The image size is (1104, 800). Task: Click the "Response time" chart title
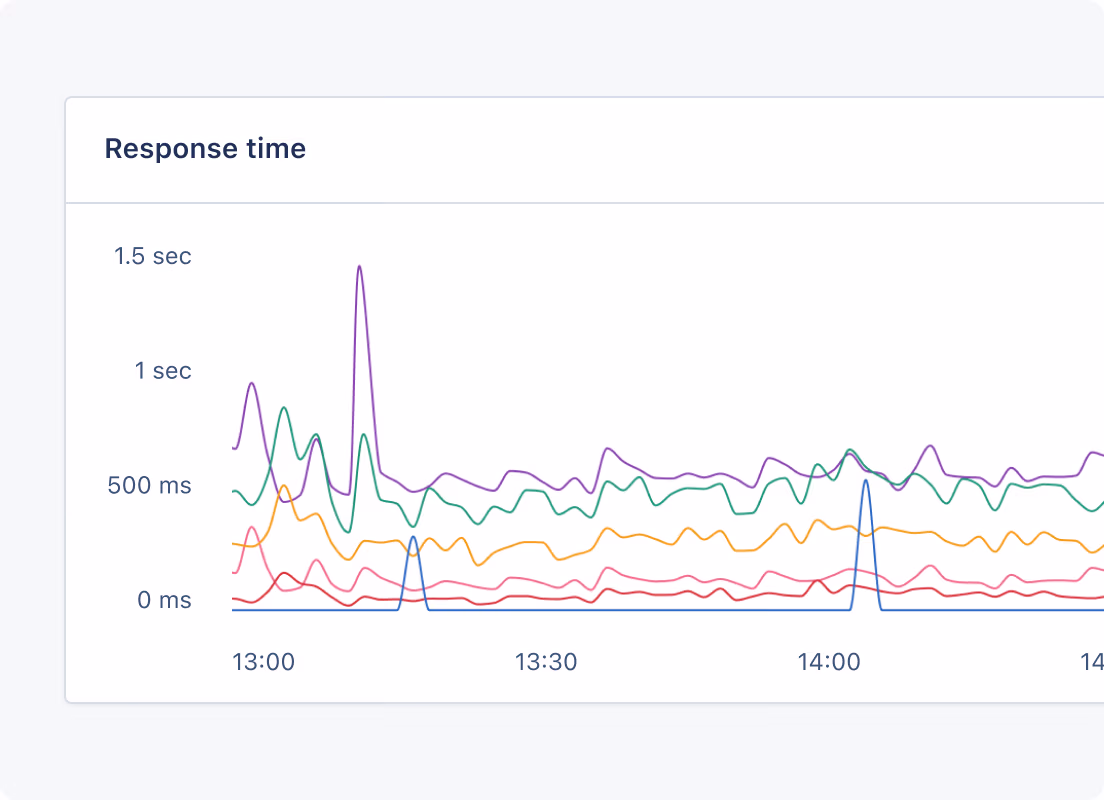pos(205,149)
